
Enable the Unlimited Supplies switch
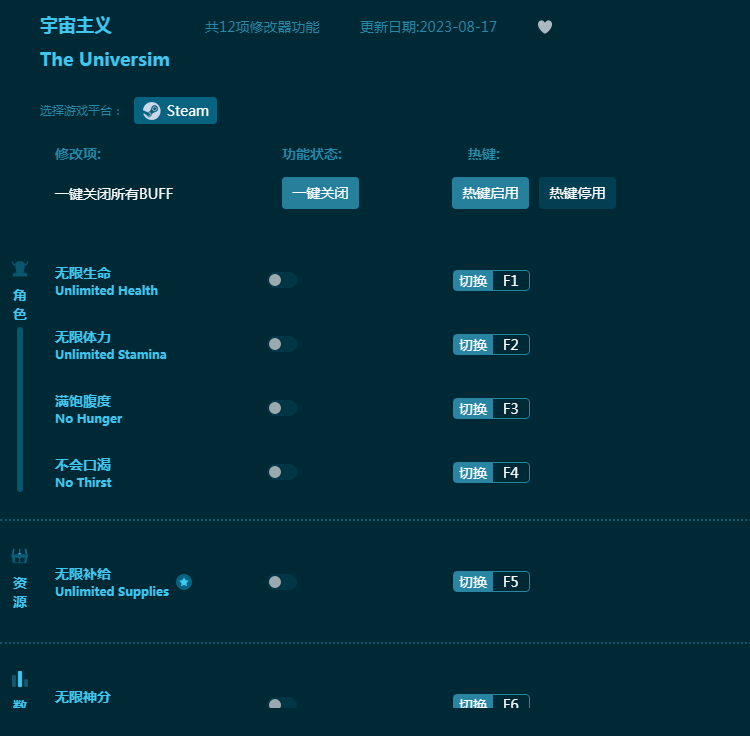[x=282, y=582]
